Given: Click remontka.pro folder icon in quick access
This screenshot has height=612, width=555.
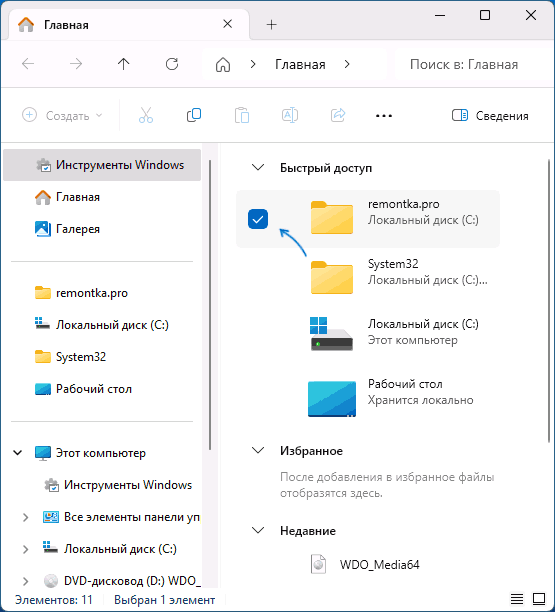Looking at the screenshot, I should pyautogui.click(x=332, y=217).
